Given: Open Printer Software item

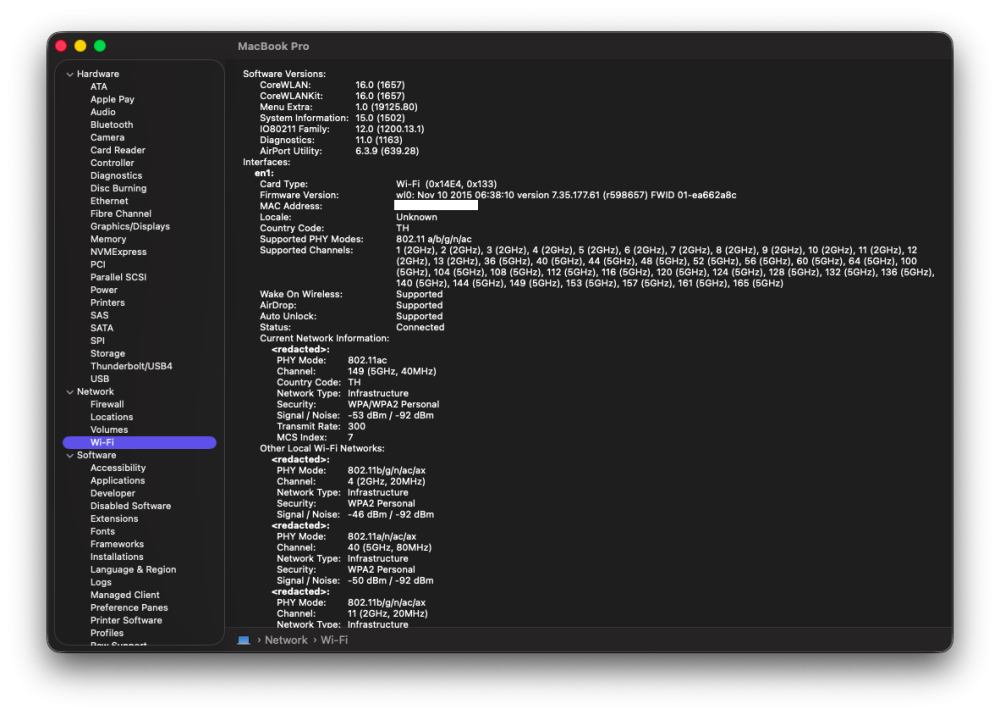Looking at the screenshot, I should click(126, 621).
